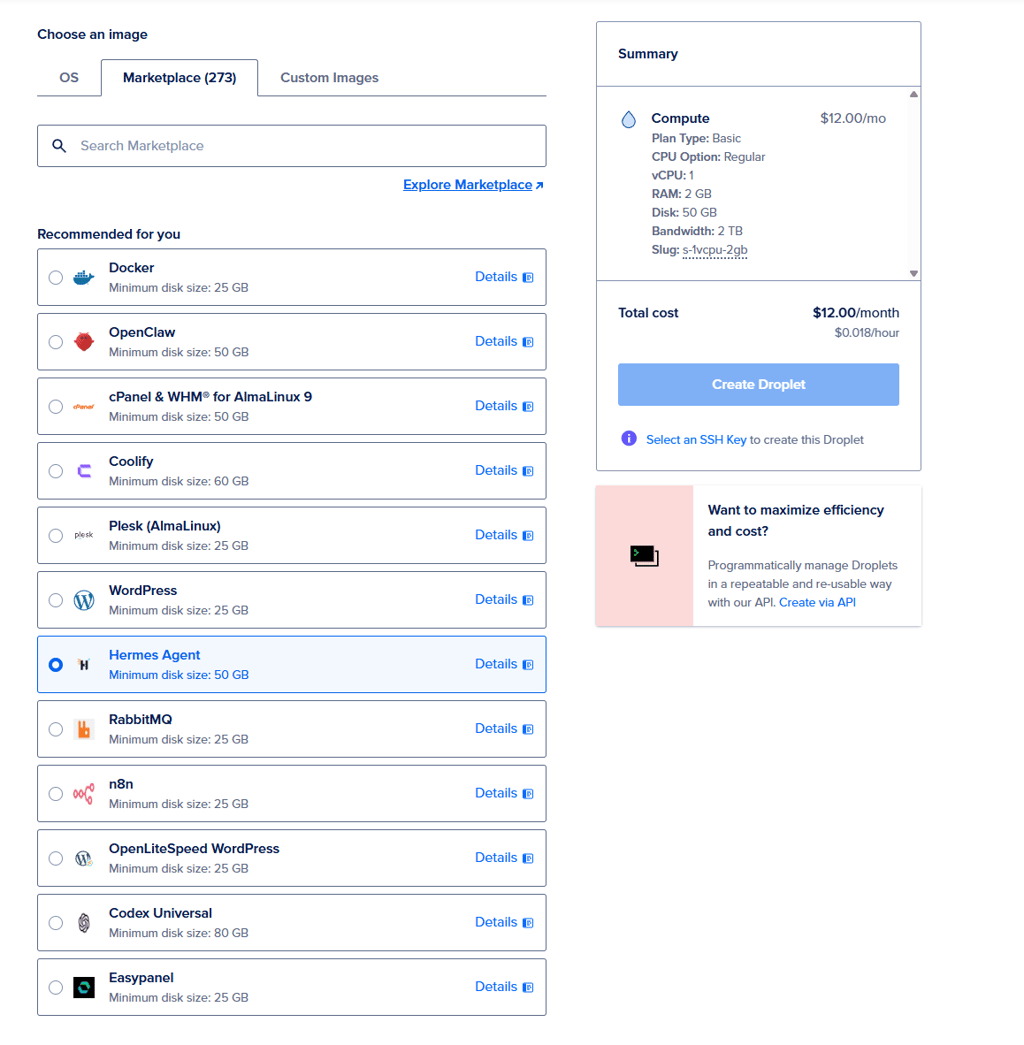1024x1045 pixels.
Task: Open Details for Codex Universal
Action: point(503,922)
